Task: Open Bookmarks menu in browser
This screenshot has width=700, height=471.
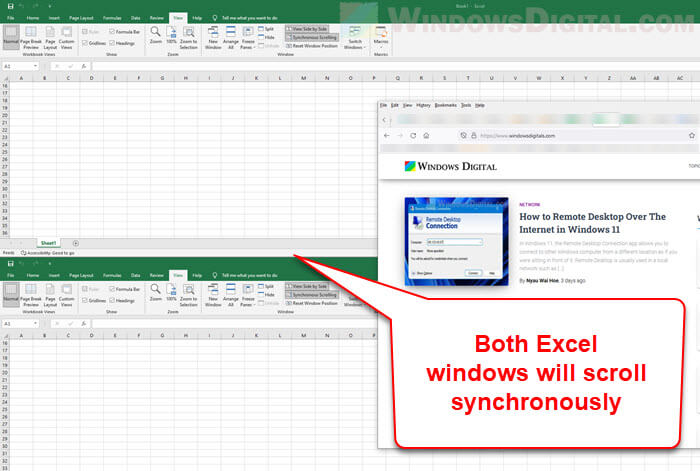Action: 446,105
